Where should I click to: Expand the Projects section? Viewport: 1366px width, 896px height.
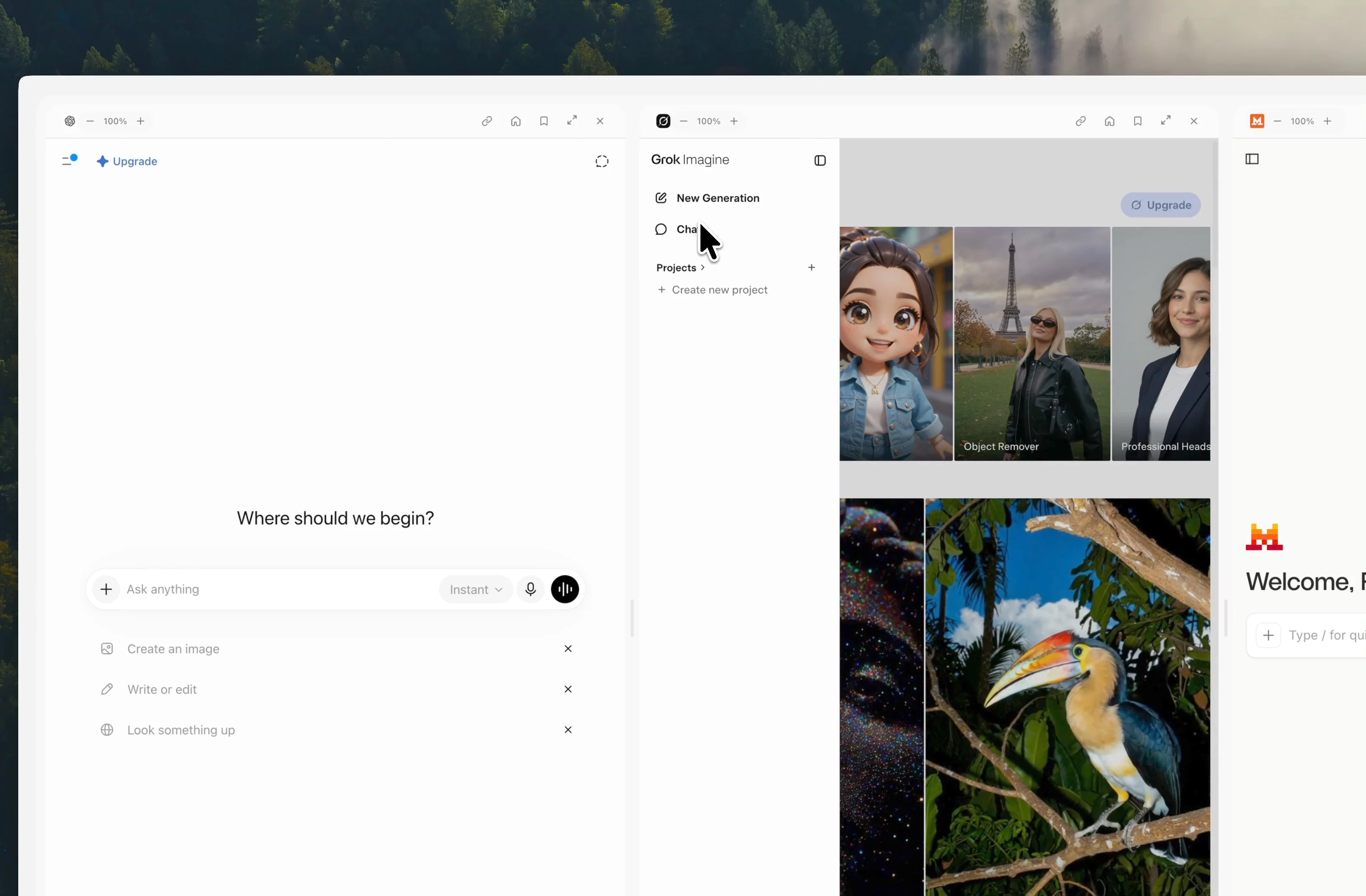(681, 268)
